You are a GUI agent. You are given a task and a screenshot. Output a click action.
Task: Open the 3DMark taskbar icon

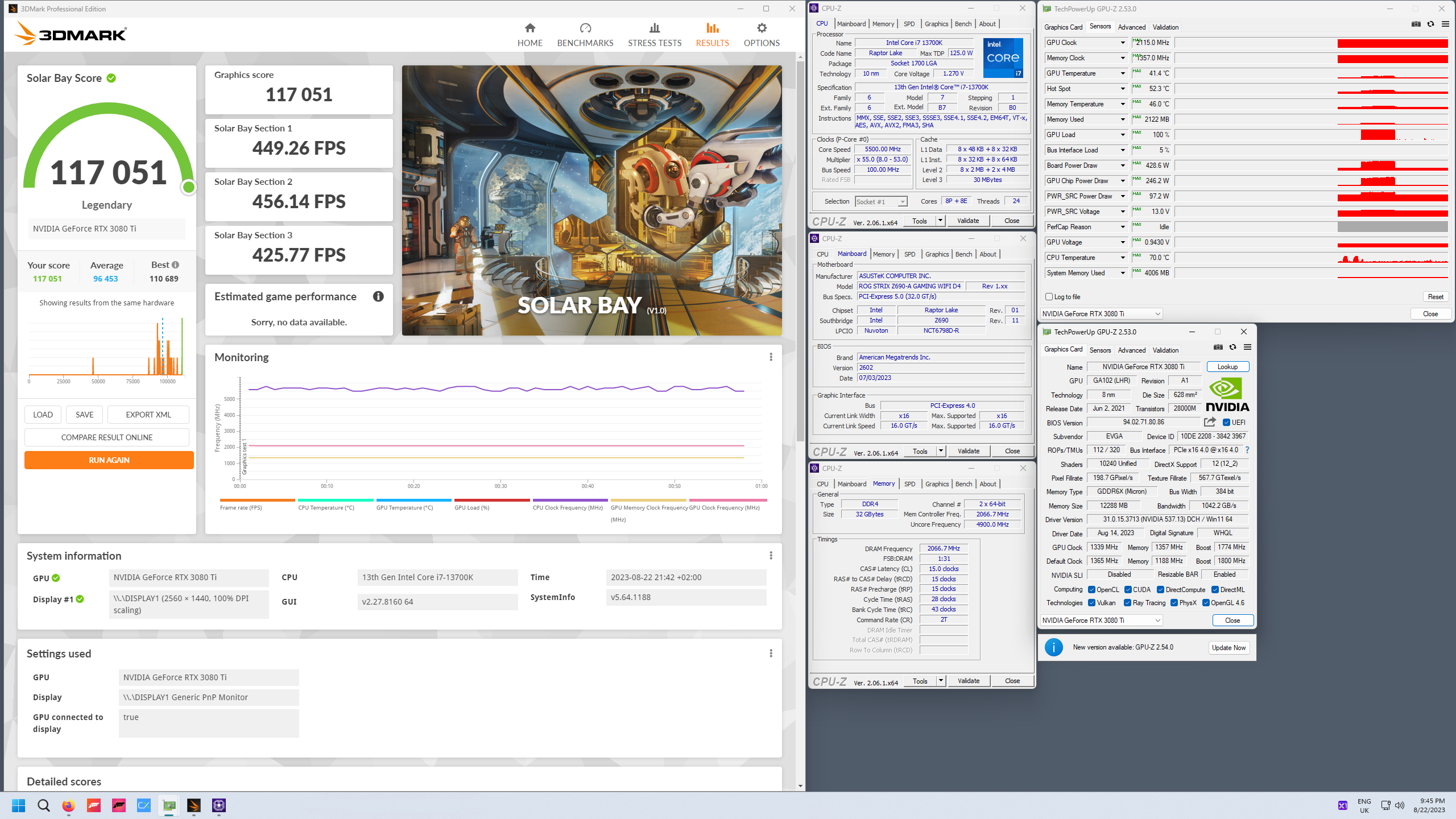(194, 805)
